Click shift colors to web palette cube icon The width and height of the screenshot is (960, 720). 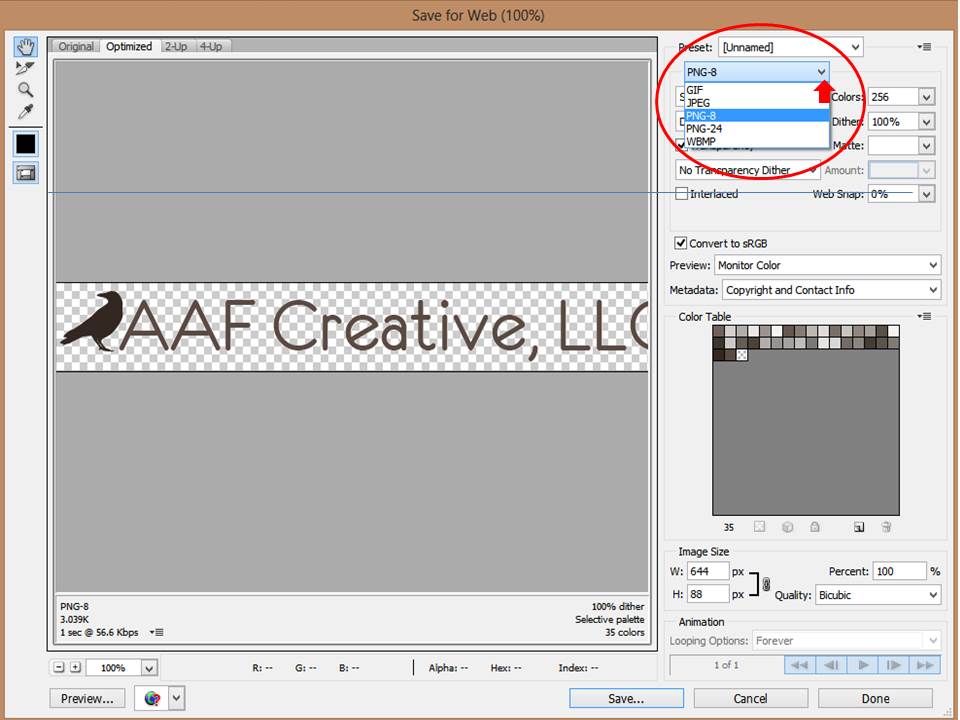(x=787, y=527)
